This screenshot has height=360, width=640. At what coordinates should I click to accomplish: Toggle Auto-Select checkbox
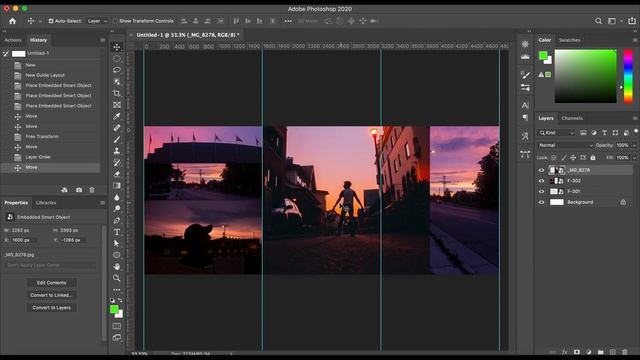[x=51, y=21]
